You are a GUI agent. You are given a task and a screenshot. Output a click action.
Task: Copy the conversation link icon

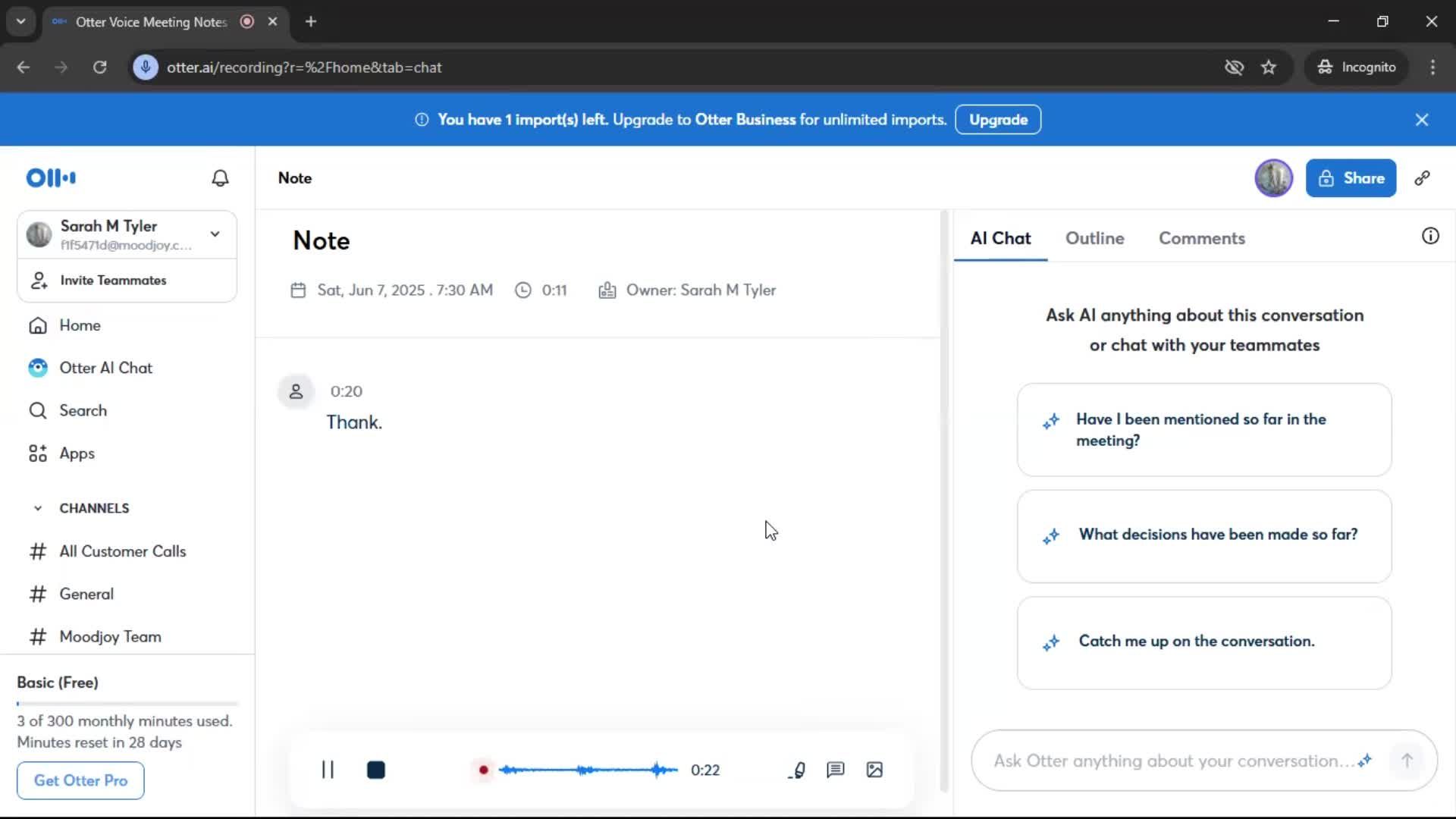1422,178
